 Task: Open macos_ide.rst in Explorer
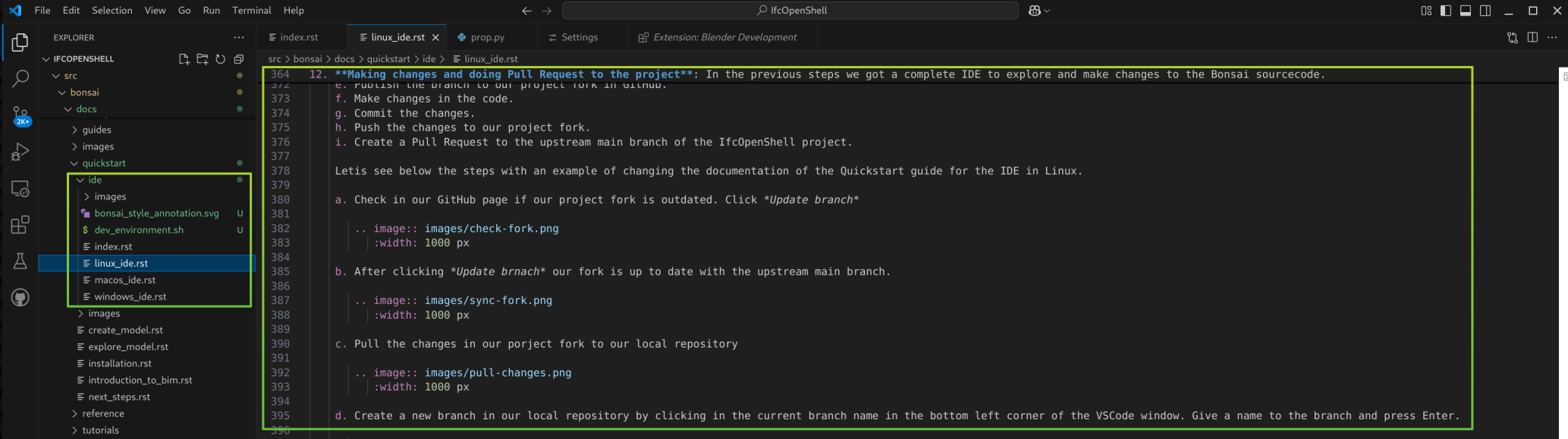[x=124, y=280]
